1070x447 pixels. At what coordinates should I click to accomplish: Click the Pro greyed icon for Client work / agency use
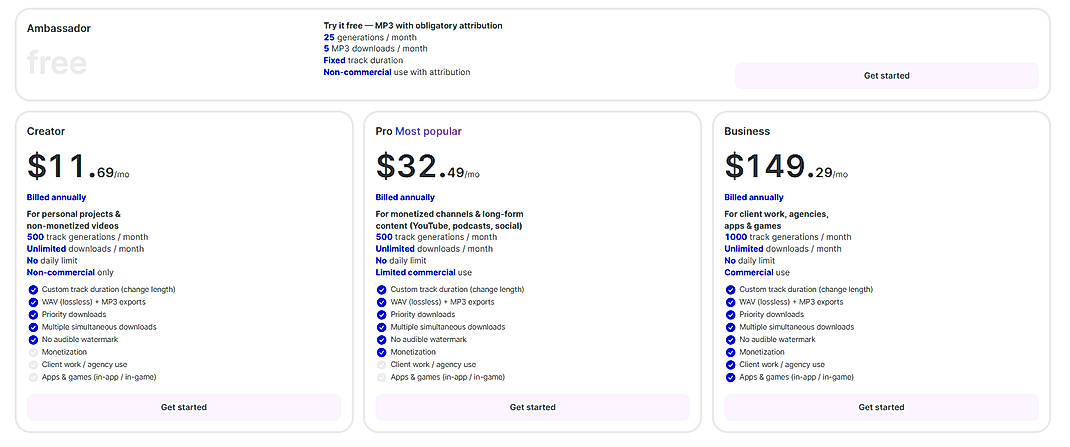(381, 365)
